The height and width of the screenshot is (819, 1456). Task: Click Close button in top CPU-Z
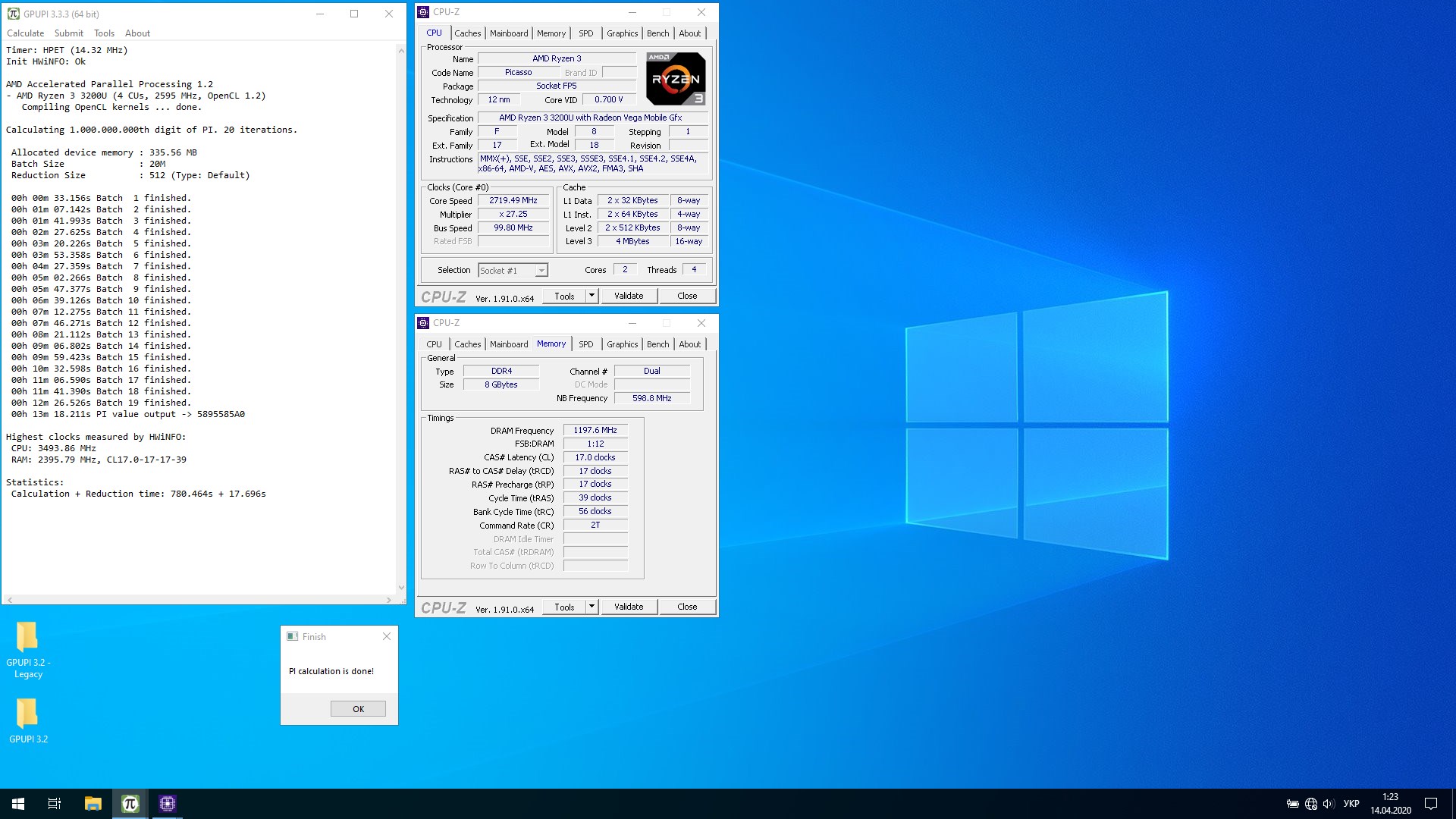[x=687, y=296]
